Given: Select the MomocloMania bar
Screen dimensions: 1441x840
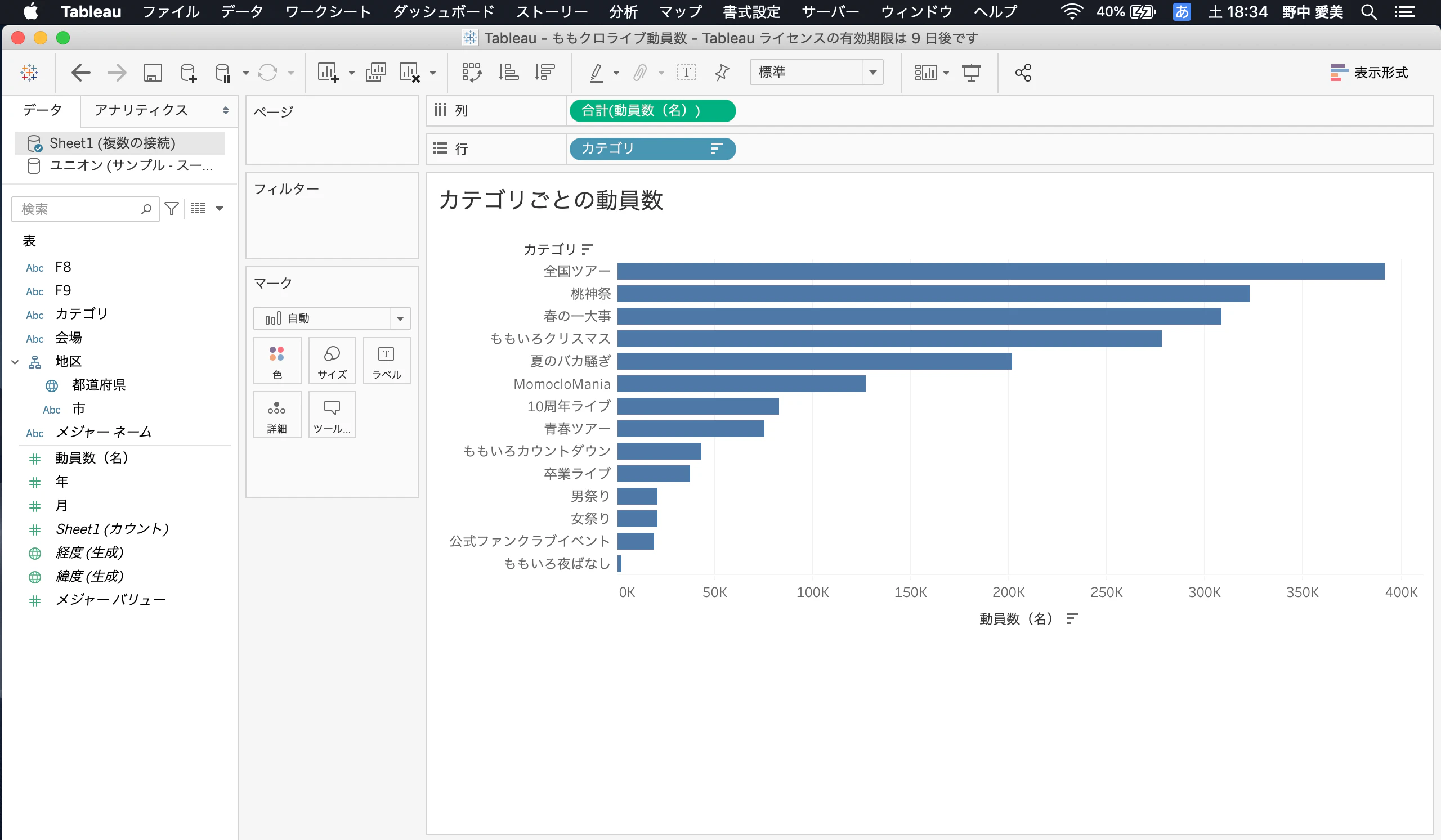Looking at the screenshot, I should pyautogui.click(x=741, y=384).
